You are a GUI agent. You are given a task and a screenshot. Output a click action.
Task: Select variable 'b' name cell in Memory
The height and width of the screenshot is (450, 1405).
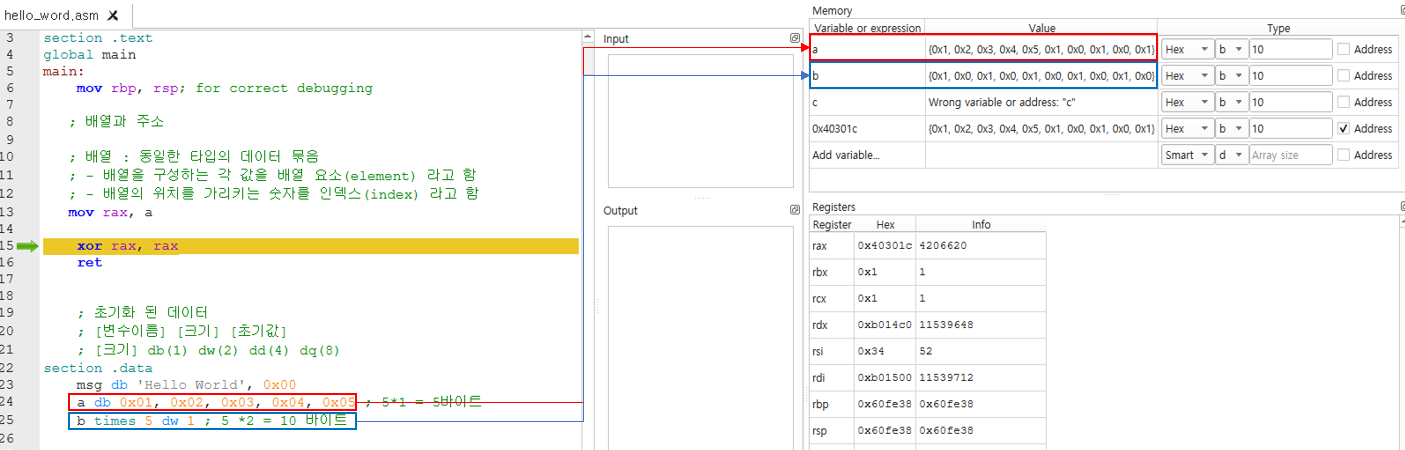click(x=867, y=76)
